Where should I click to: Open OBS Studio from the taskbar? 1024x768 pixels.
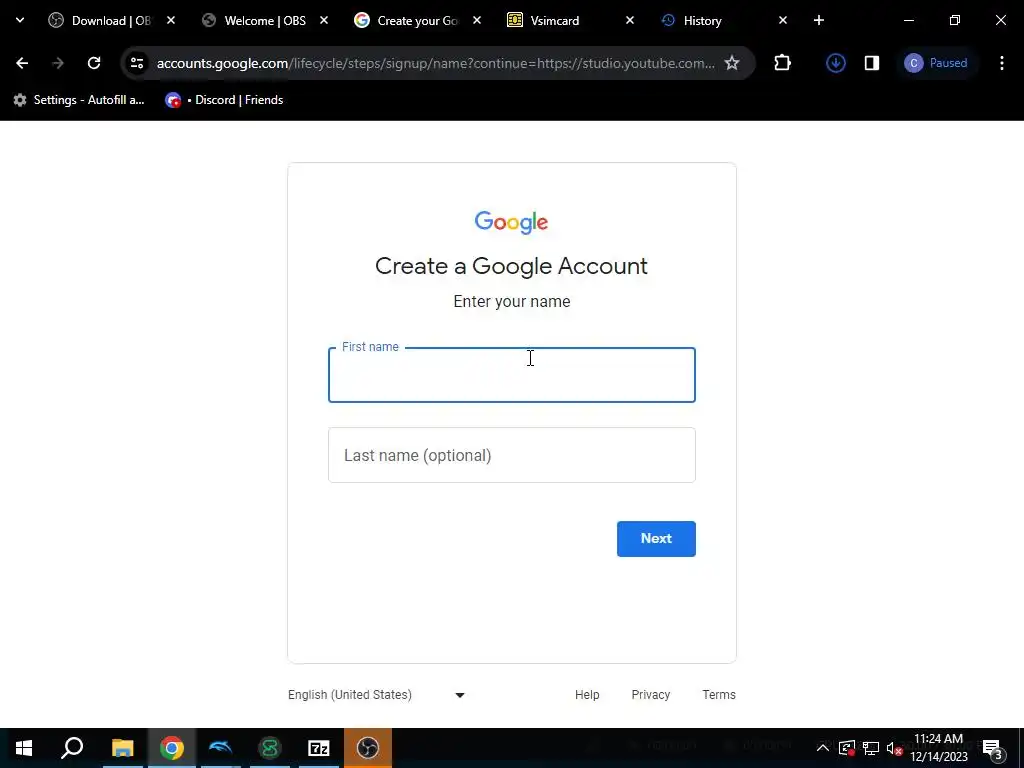pos(368,748)
